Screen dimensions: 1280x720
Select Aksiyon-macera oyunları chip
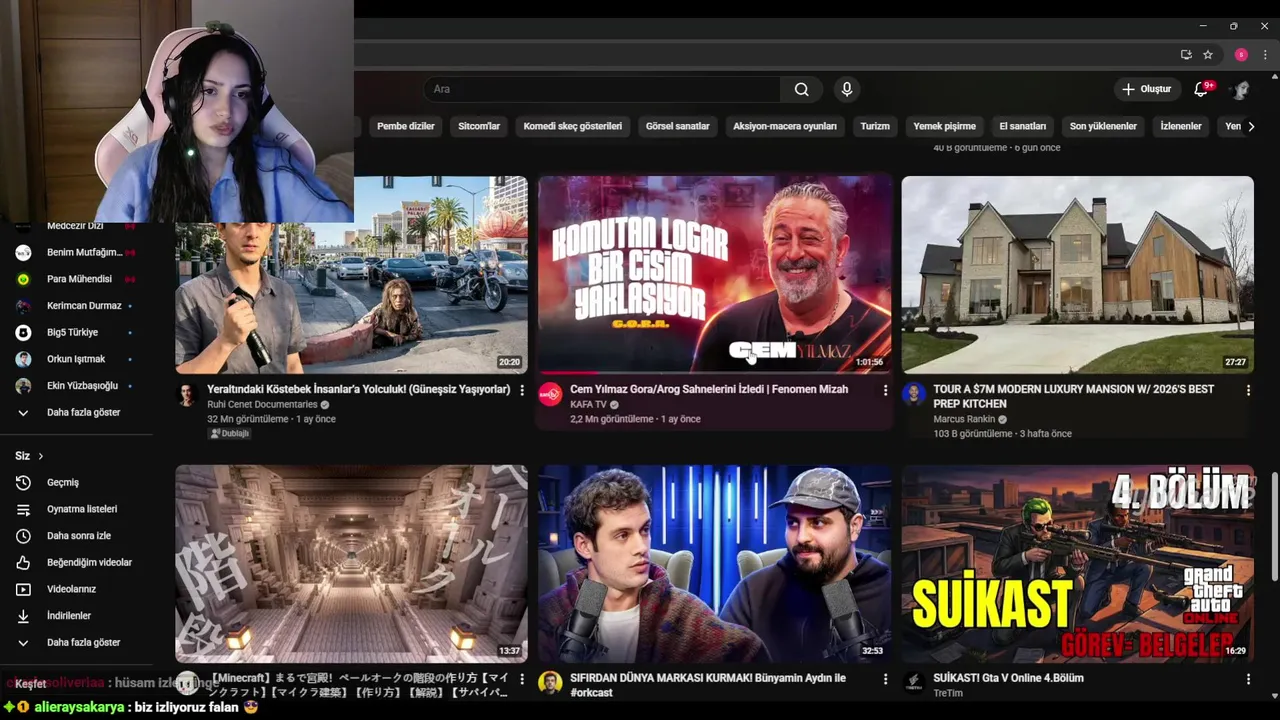(x=785, y=126)
